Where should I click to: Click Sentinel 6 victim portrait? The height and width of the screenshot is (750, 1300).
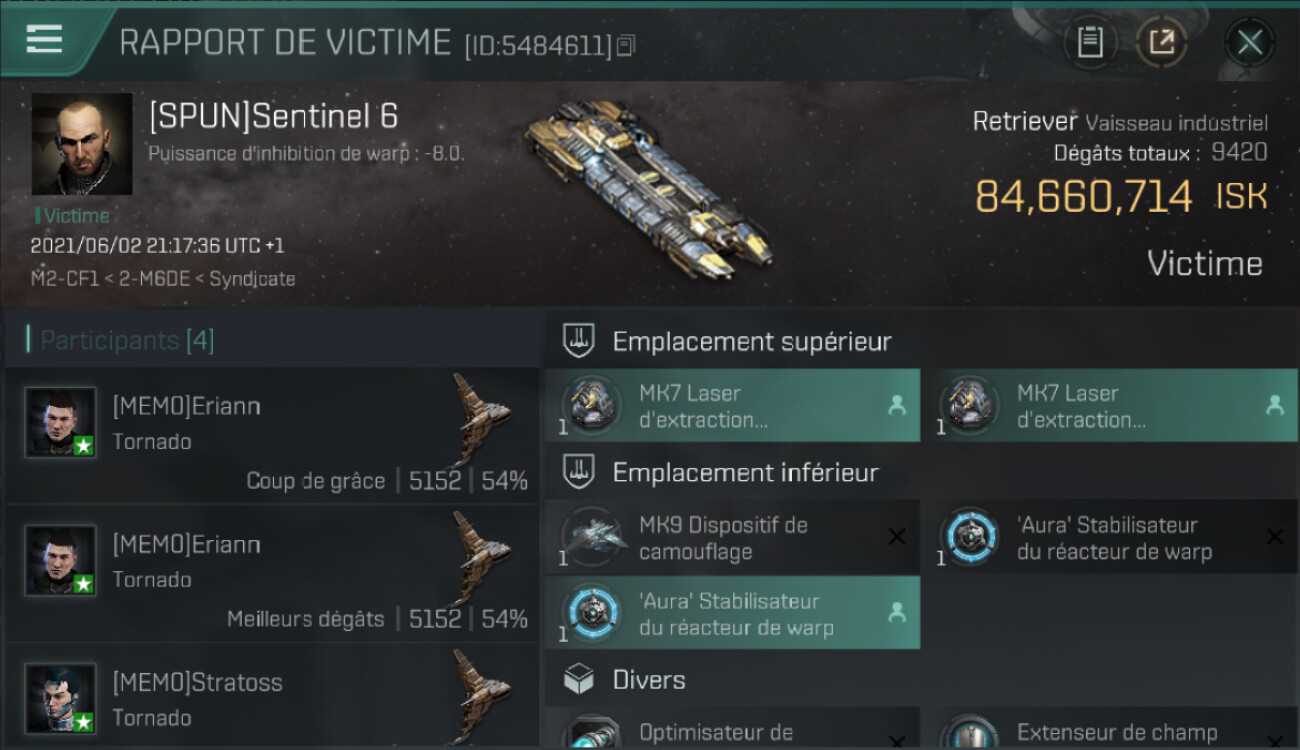(x=82, y=144)
